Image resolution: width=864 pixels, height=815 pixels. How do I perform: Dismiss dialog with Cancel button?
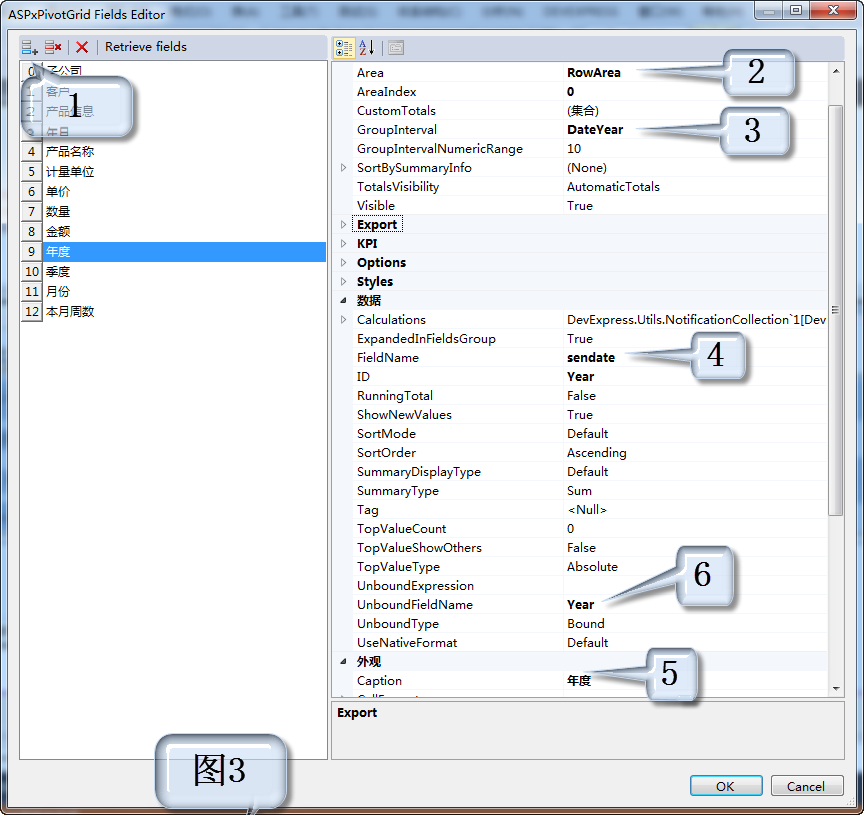coord(807,786)
